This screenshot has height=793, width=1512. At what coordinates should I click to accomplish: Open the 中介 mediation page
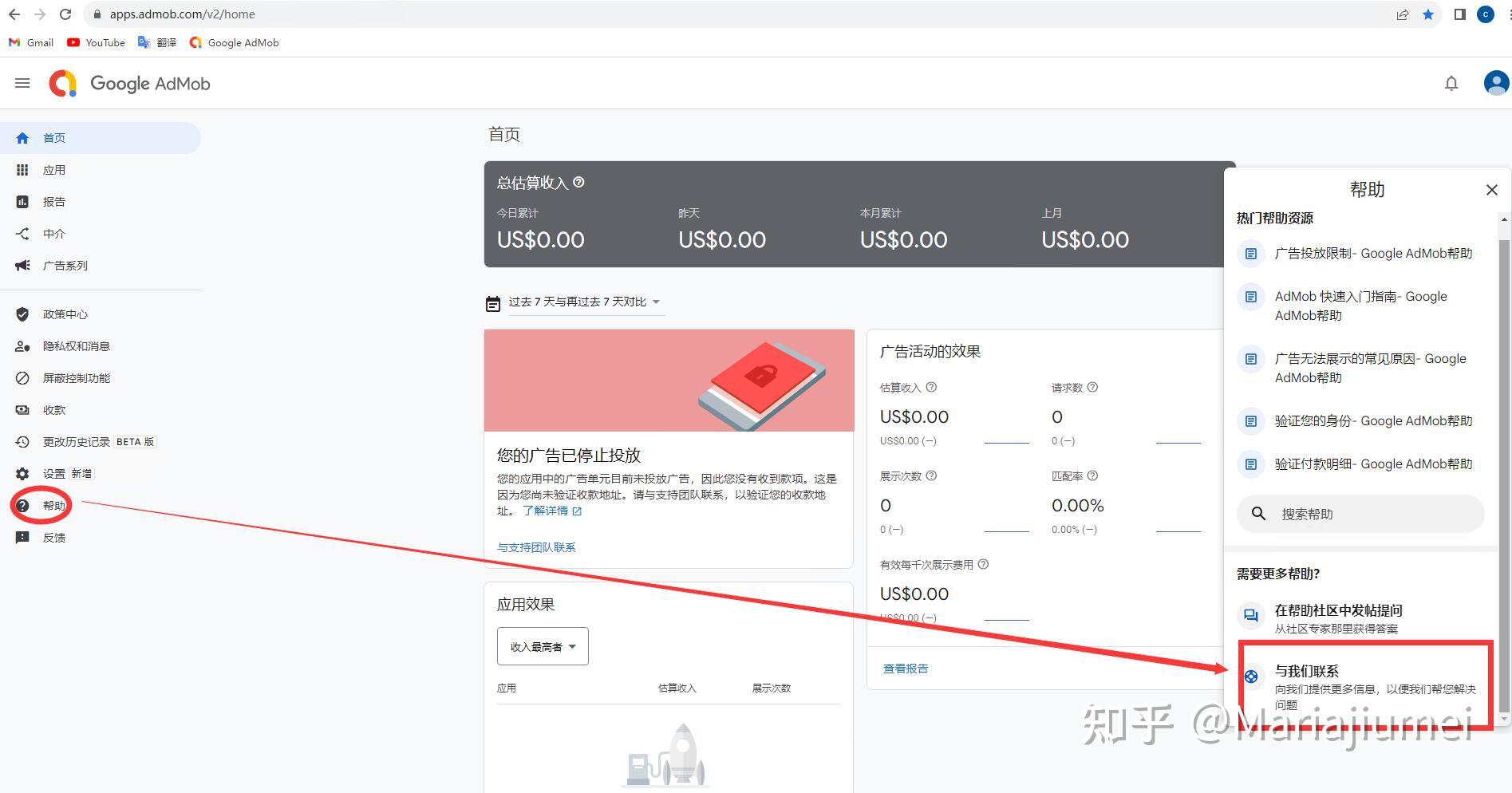[x=53, y=234]
